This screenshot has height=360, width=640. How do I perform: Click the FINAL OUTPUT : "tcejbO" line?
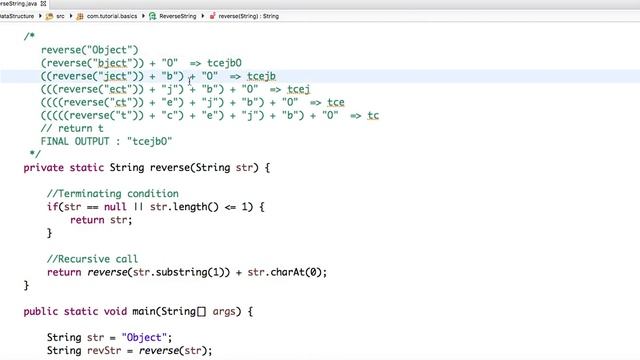click(107, 141)
